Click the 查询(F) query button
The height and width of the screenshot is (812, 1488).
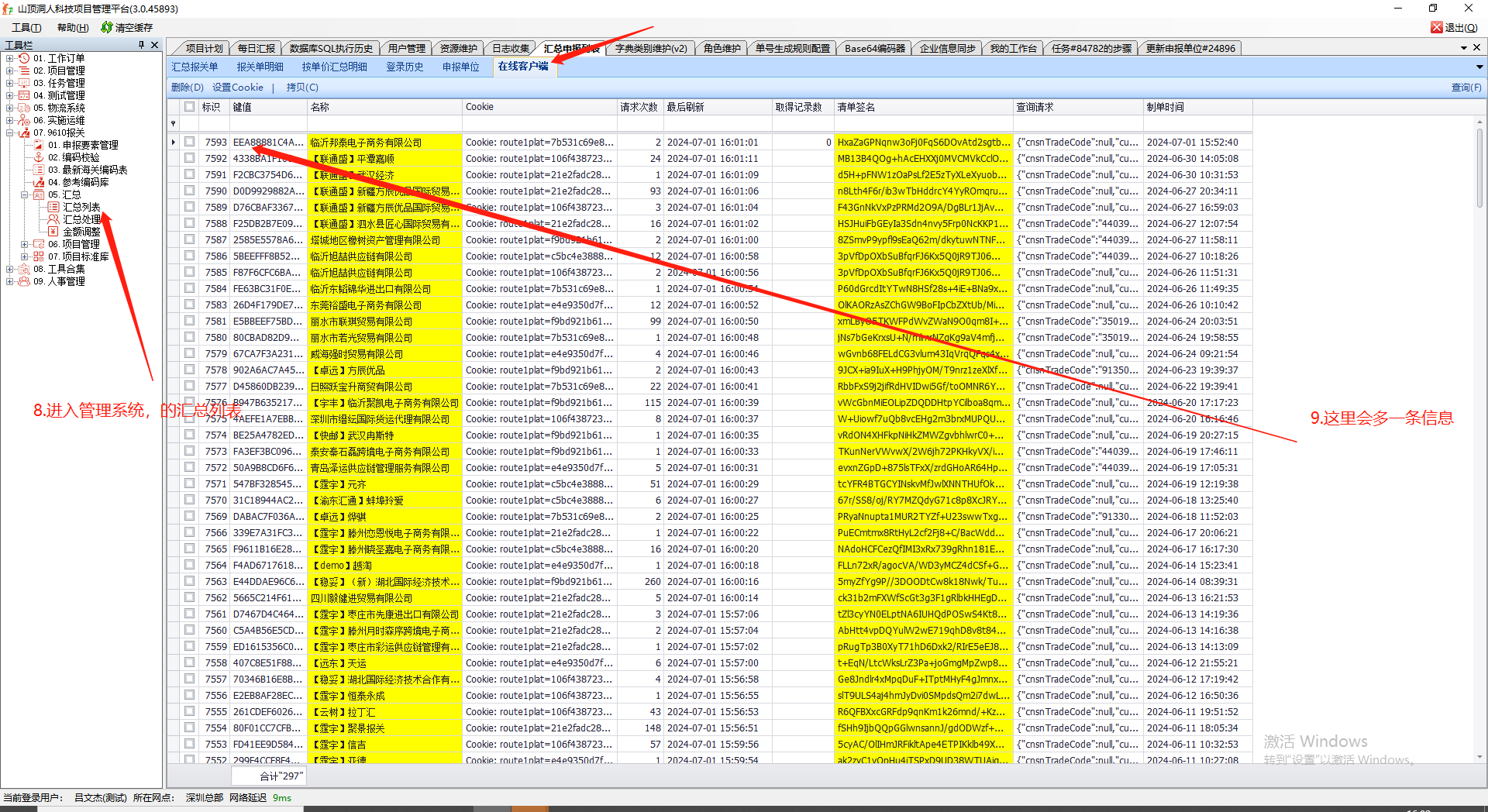[x=1466, y=88]
